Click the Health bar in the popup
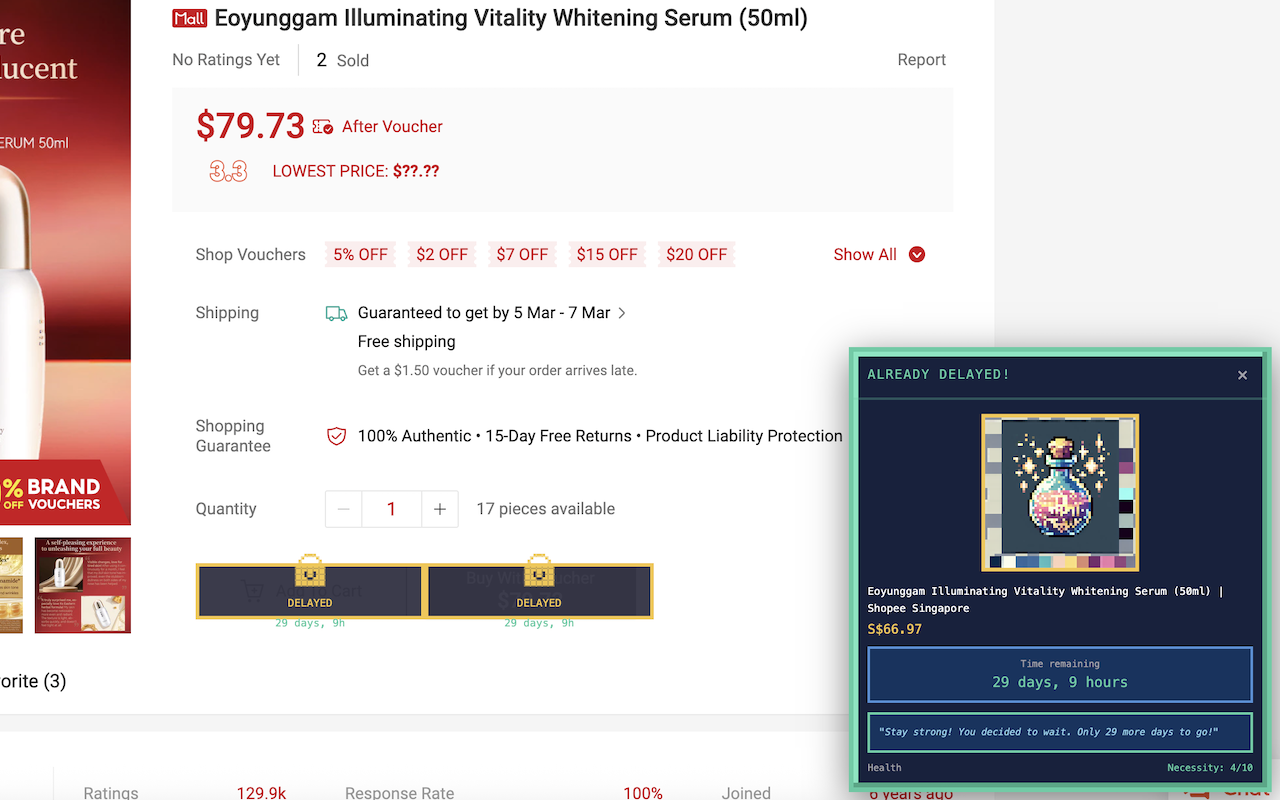The image size is (1280, 800). pos(884,767)
